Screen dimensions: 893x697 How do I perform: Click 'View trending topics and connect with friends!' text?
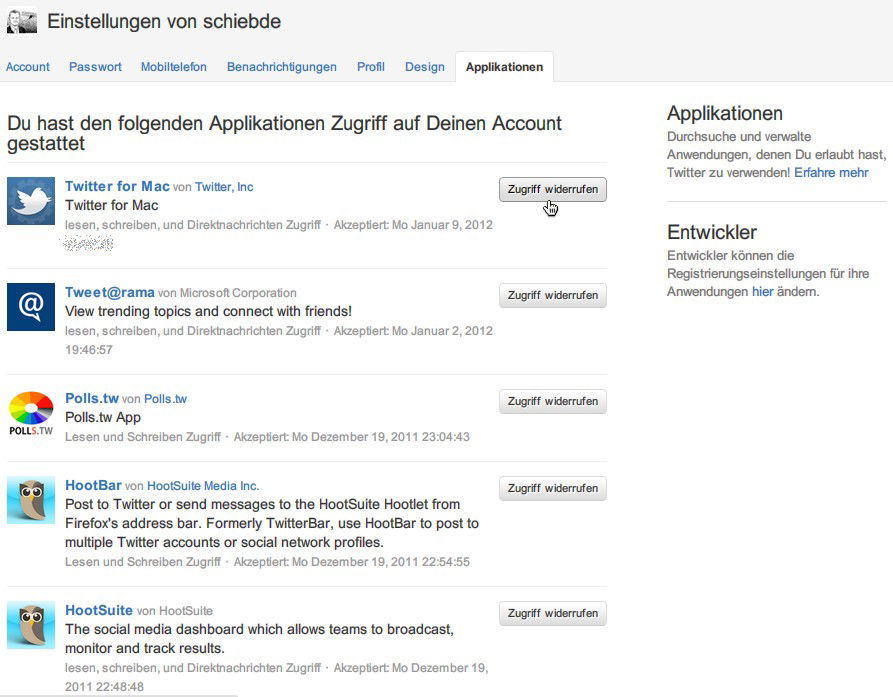(208, 311)
